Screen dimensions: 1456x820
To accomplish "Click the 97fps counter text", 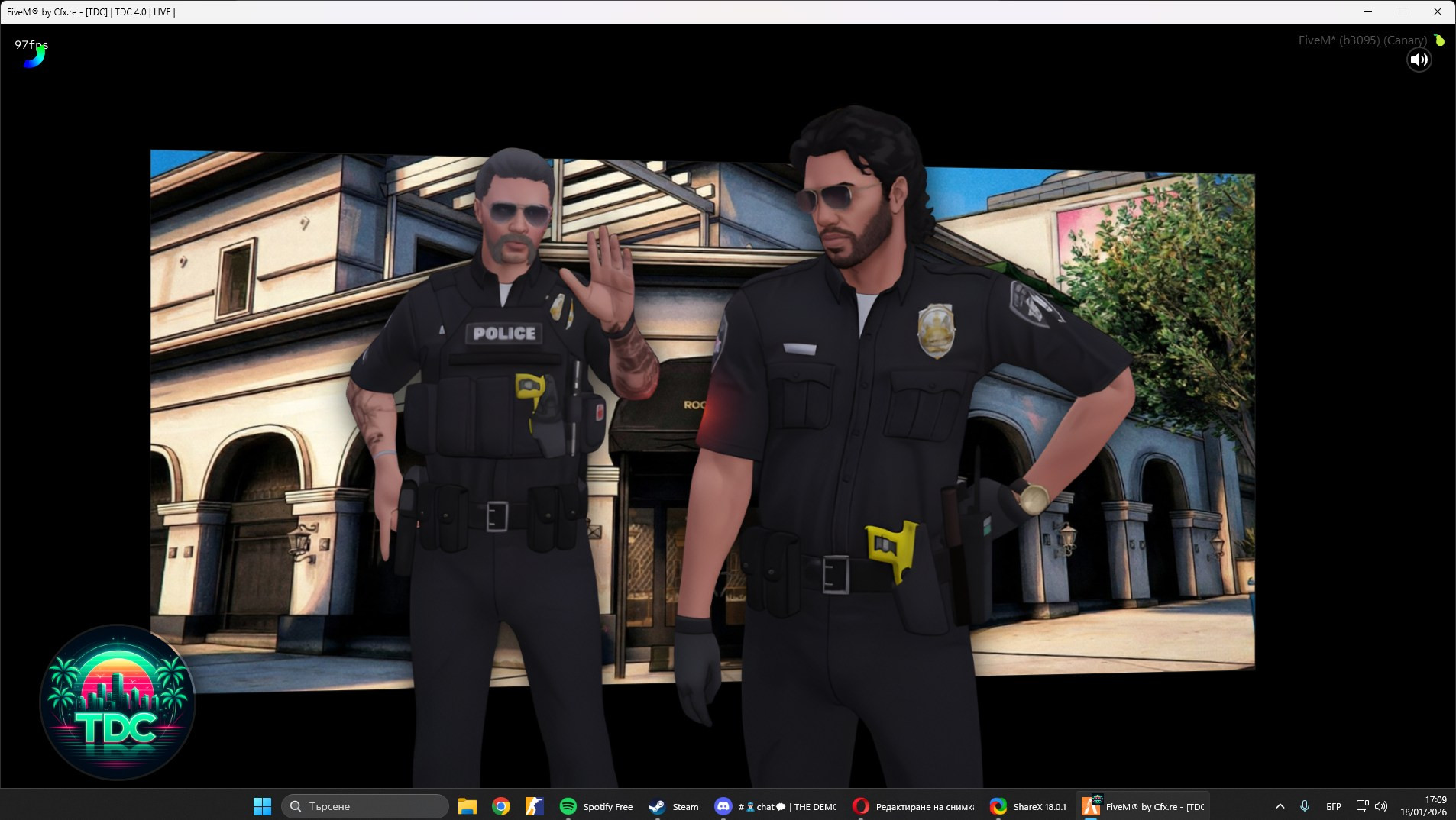I will pyautogui.click(x=31, y=44).
